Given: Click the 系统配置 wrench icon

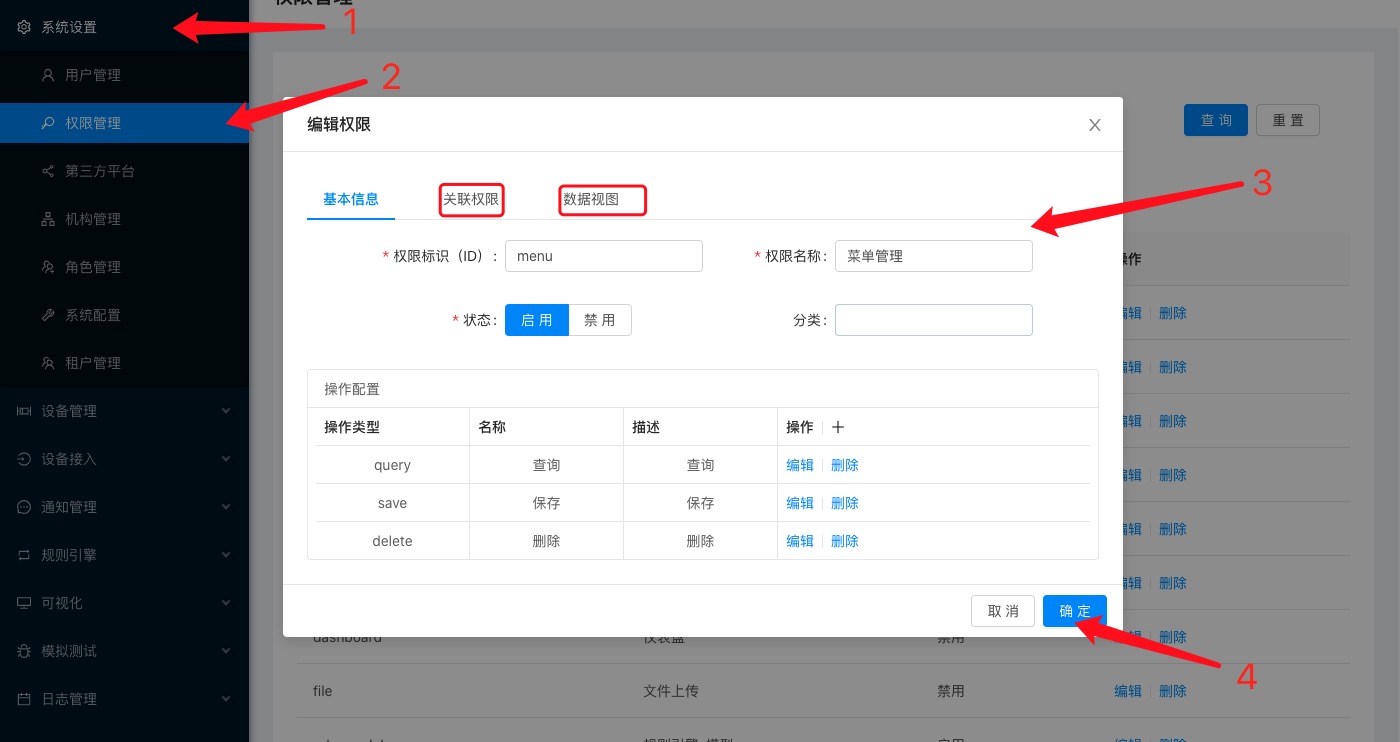Looking at the screenshot, I should click(x=48, y=315).
